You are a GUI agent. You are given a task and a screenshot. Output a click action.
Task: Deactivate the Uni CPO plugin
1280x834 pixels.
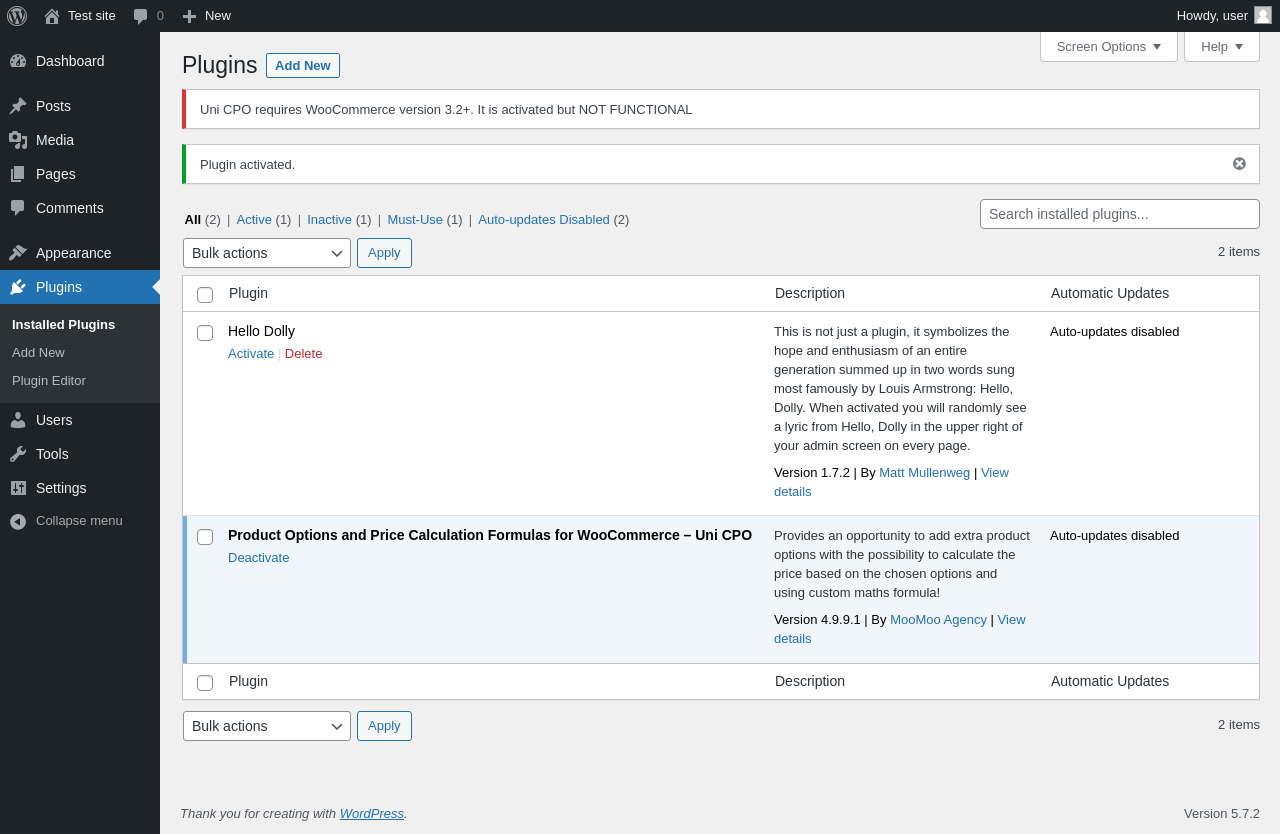point(258,558)
